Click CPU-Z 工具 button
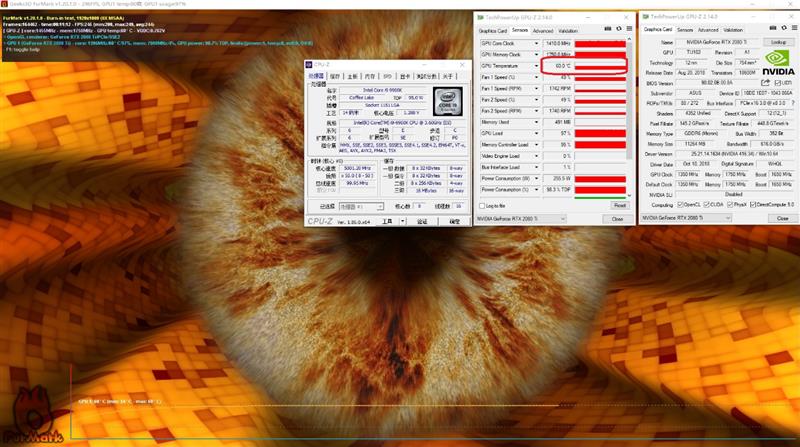Screen dimensions: 800x447 pos(388,221)
